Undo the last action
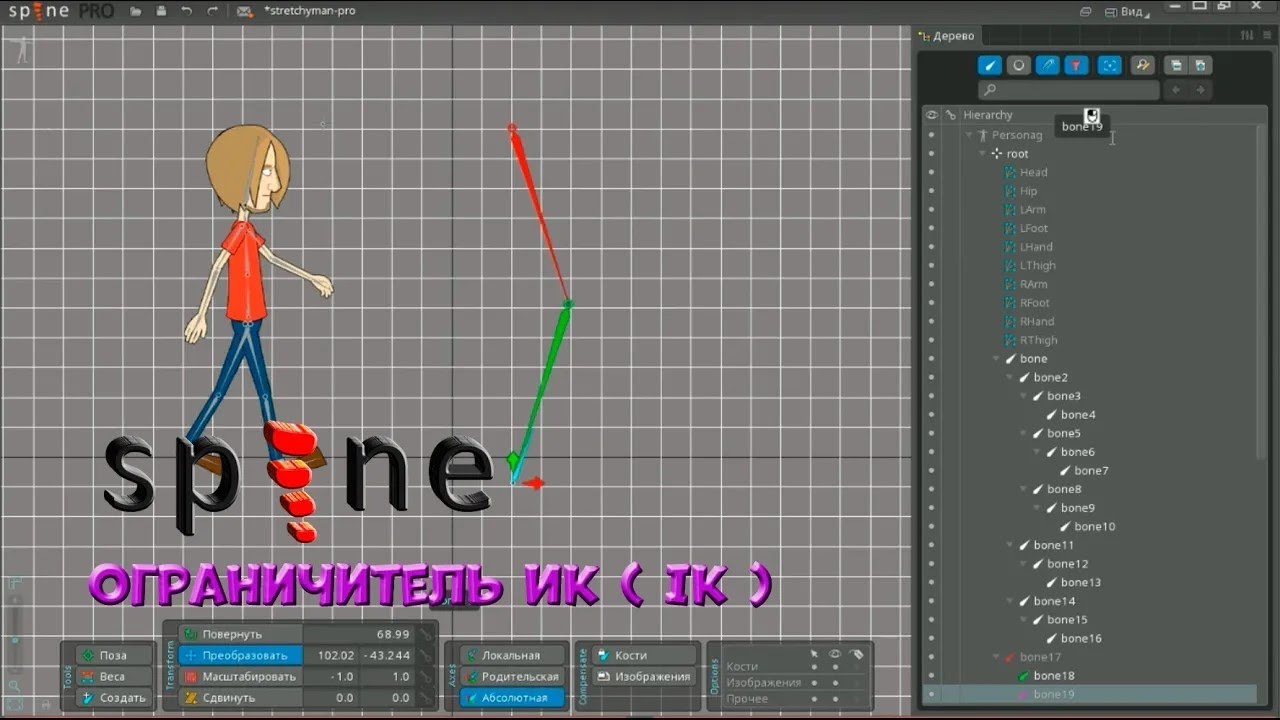The height and width of the screenshot is (720, 1280). click(186, 11)
